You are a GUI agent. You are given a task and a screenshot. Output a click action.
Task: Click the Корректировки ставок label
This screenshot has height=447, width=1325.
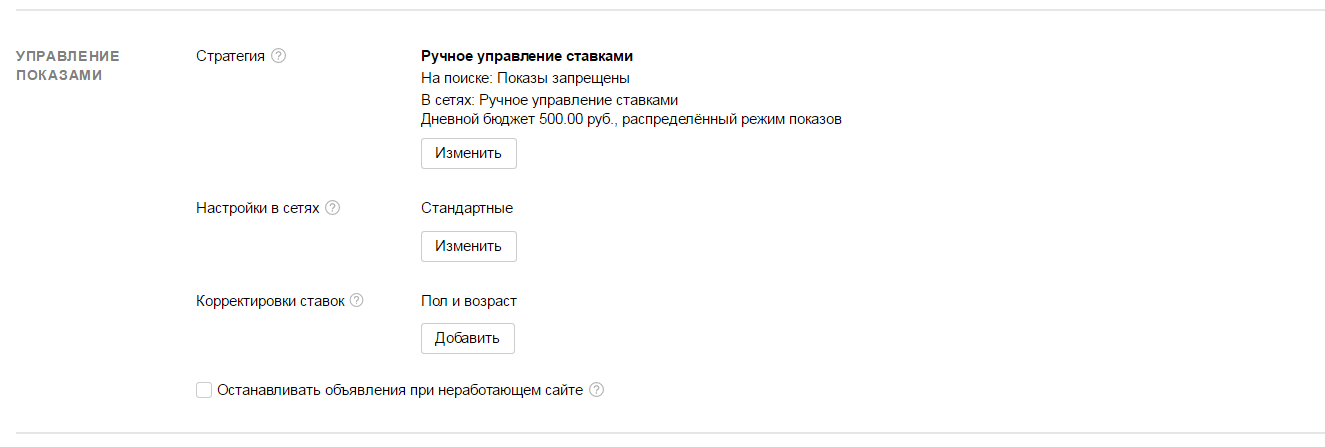[270, 300]
